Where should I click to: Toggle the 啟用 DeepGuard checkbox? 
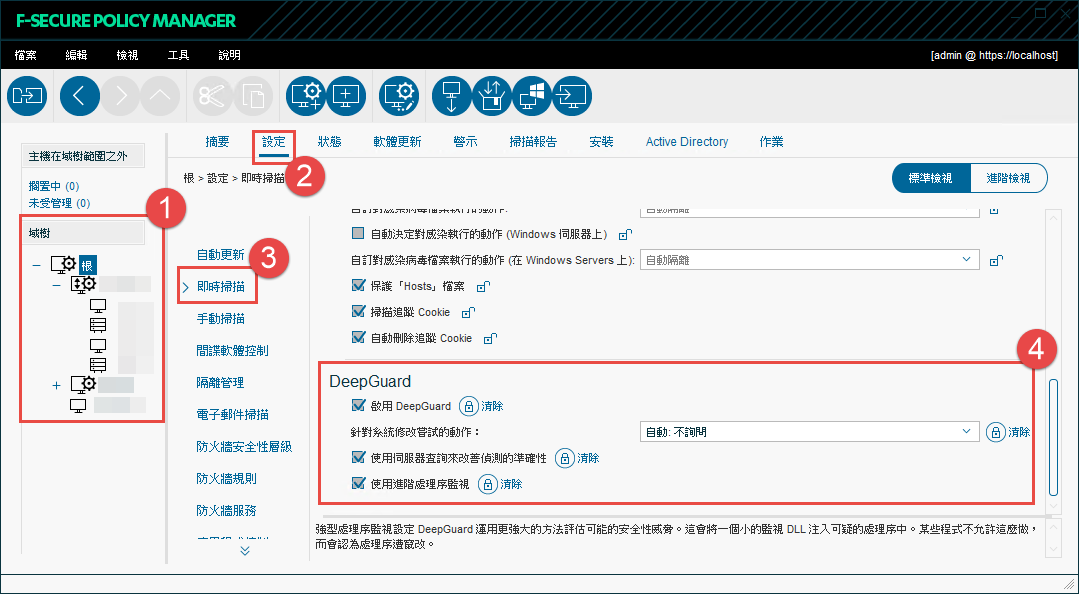(x=358, y=405)
